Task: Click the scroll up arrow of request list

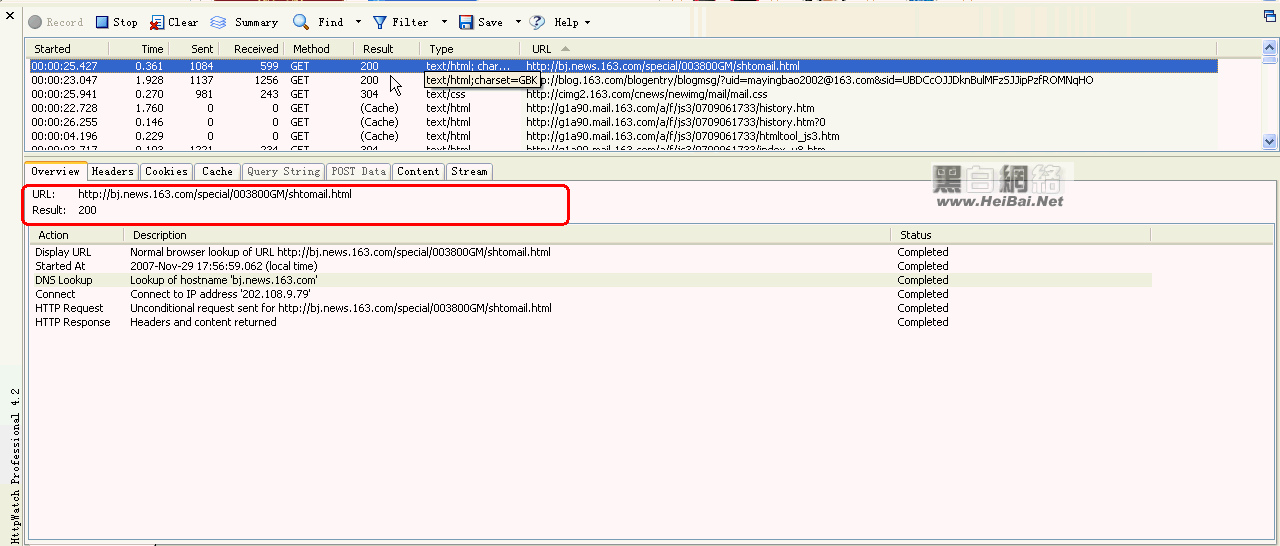Action: [1270, 49]
